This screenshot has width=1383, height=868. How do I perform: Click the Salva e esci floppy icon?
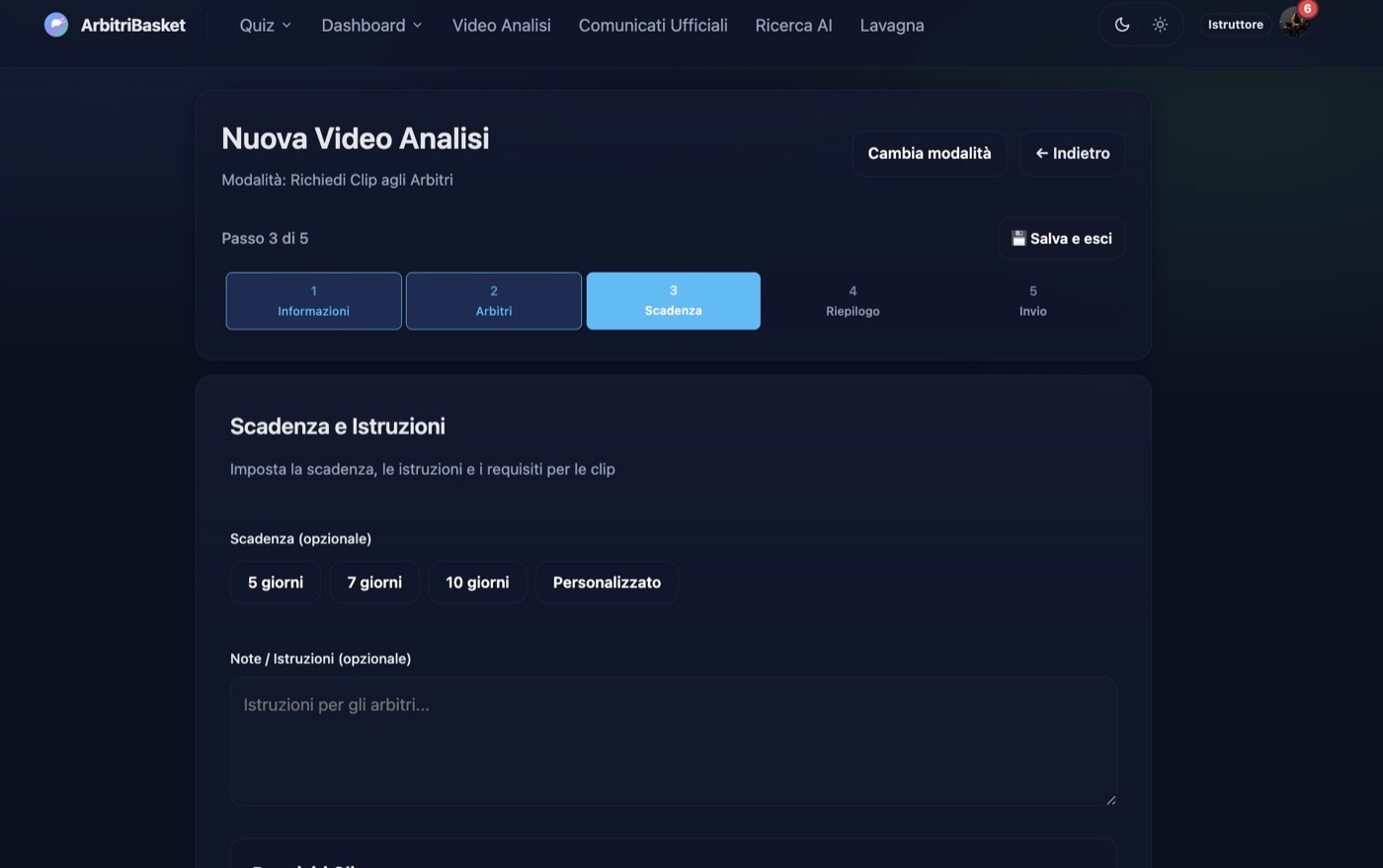click(x=1018, y=239)
